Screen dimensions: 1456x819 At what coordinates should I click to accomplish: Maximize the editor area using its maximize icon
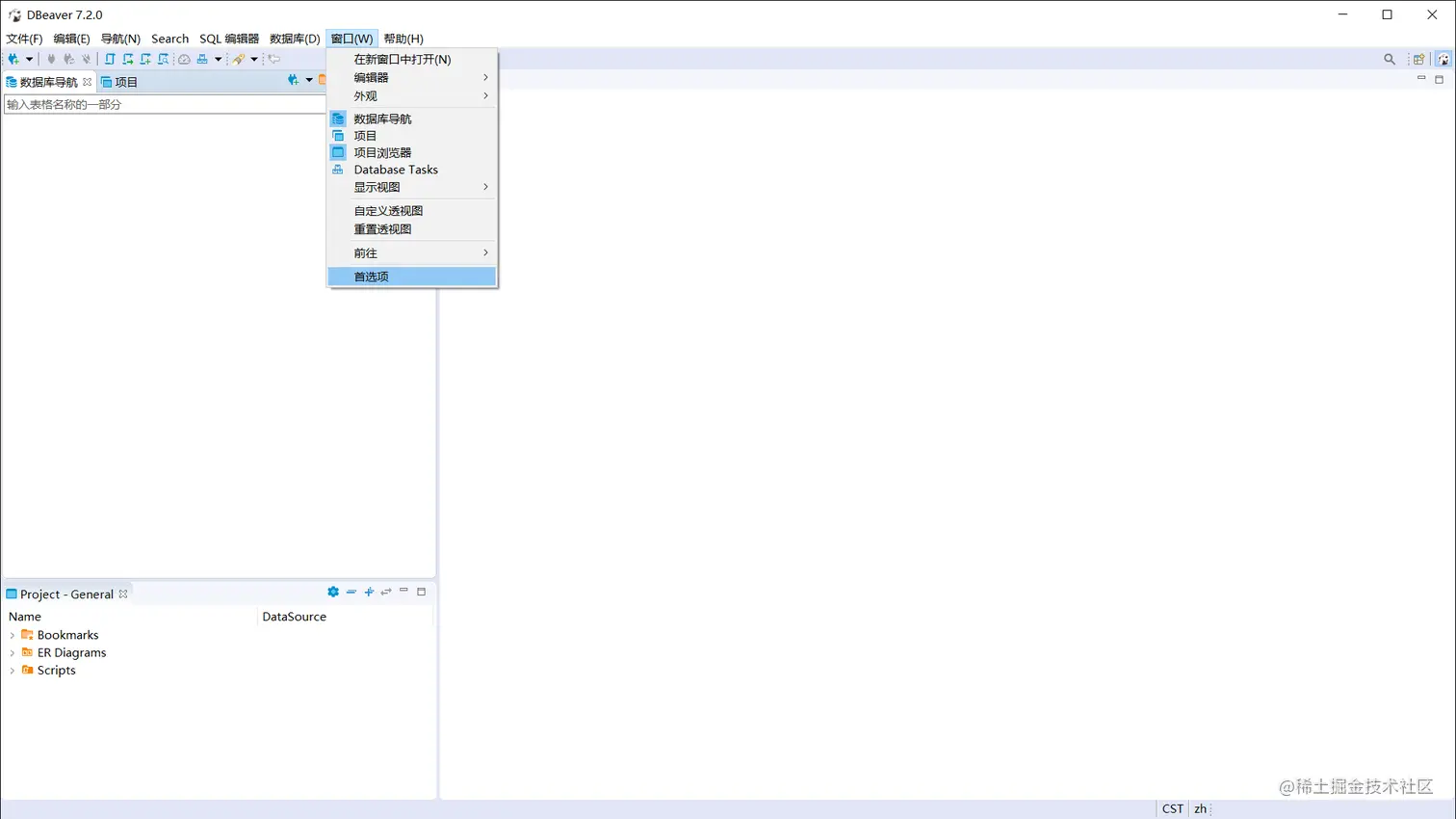pos(1440,79)
